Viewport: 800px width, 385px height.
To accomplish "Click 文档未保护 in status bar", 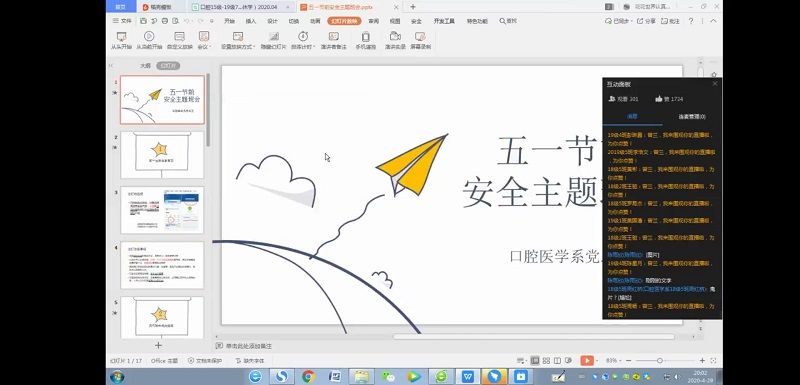I will 205,361.
